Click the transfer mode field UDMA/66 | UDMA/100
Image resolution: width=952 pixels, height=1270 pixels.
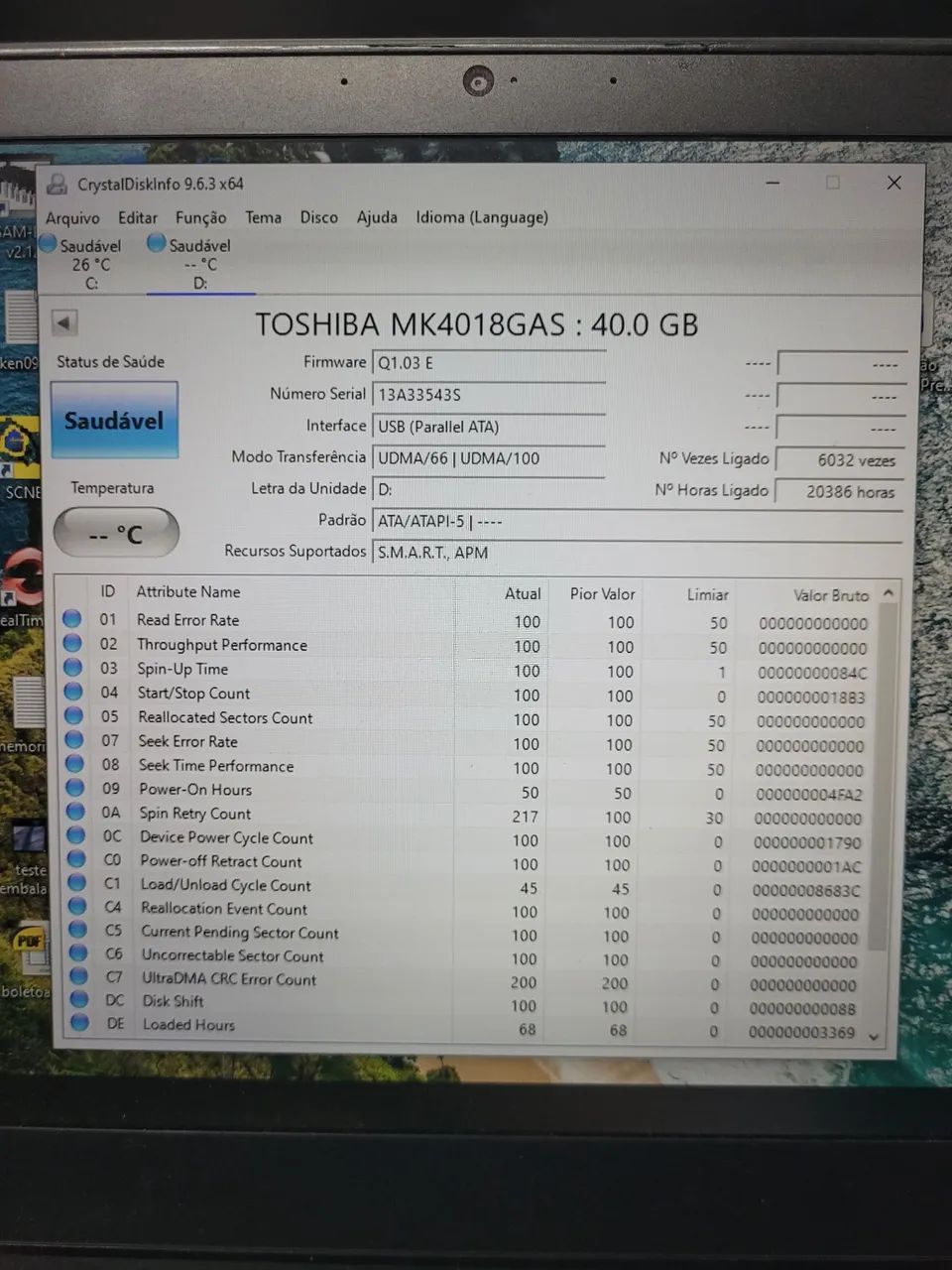(x=489, y=458)
